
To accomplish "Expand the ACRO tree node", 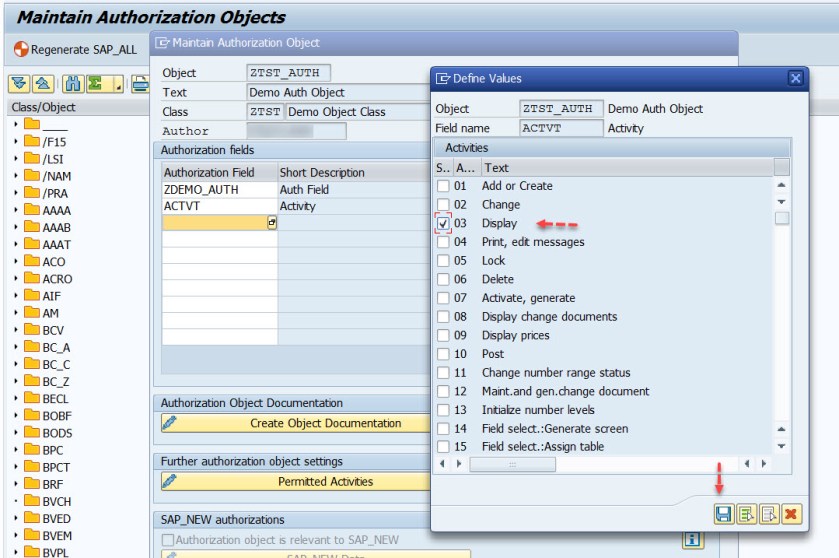I will [x=16, y=278].
